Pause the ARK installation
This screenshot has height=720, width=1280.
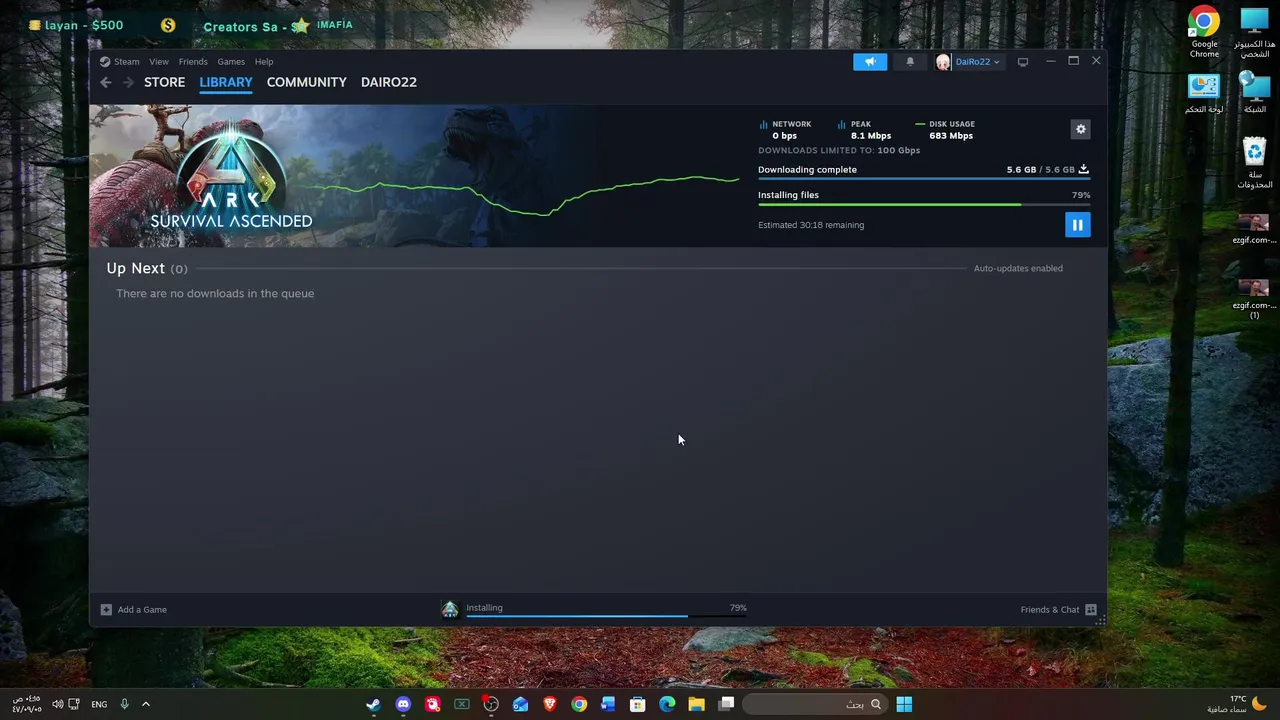(1077, 225)
